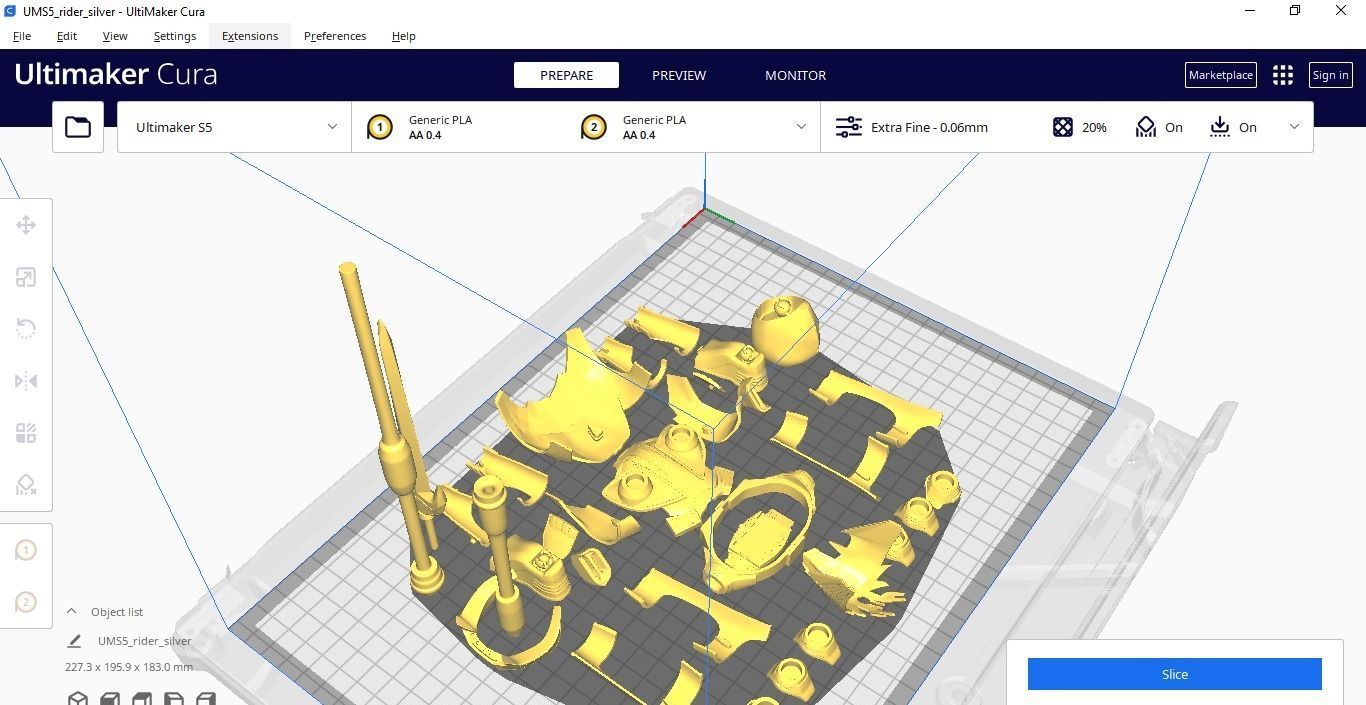The height and width of the screenshot is (705, 1366).
Task: Expand the material configuration dropdown arrow
Action: (x=801, y=127)
